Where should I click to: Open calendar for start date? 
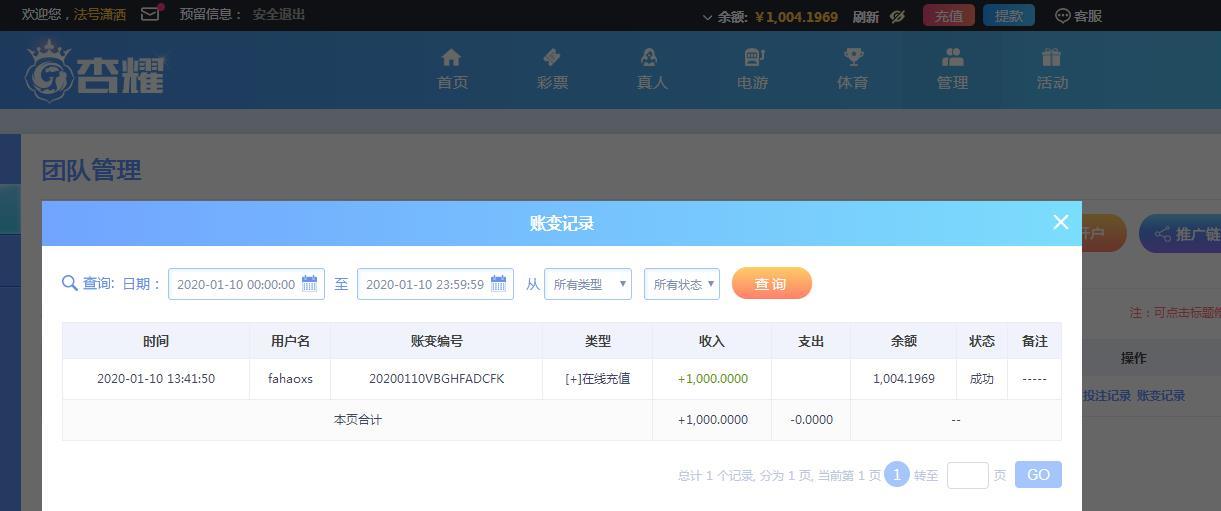[309, 284]
